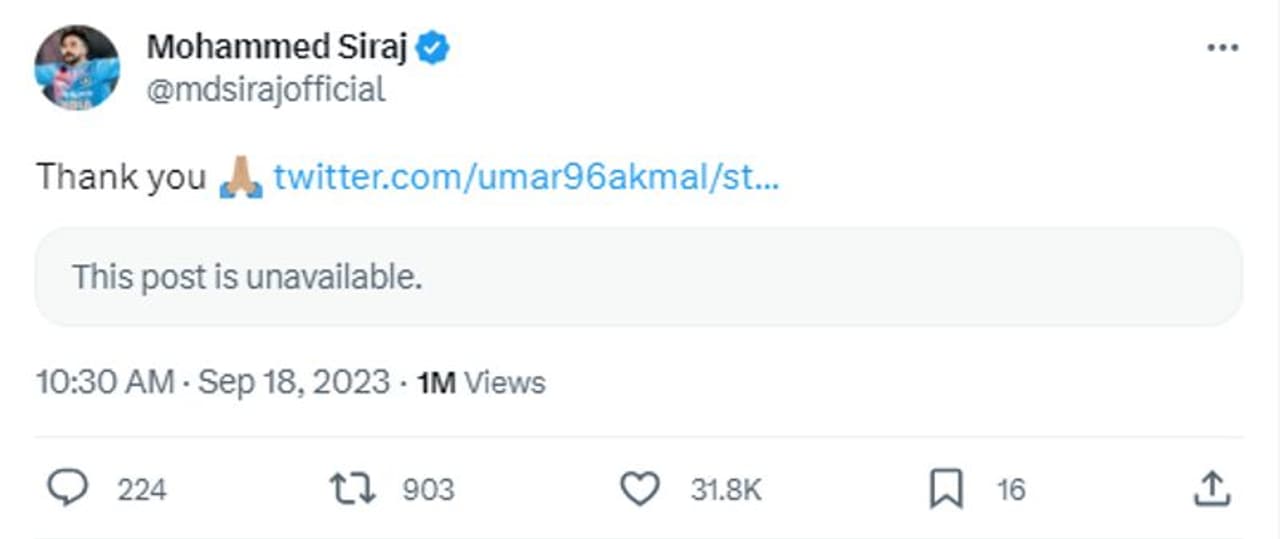The image size is (1280, 539).
Task: Open Mohammed Siraj's profile picture
Action: coord(77,67)
